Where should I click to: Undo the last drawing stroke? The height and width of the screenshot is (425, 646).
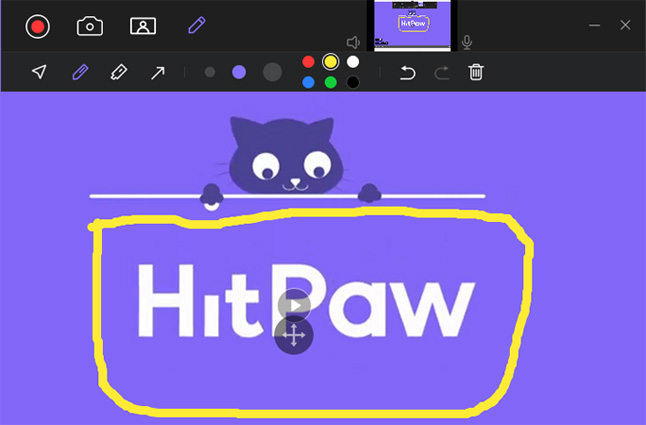[x=408, y=73]
